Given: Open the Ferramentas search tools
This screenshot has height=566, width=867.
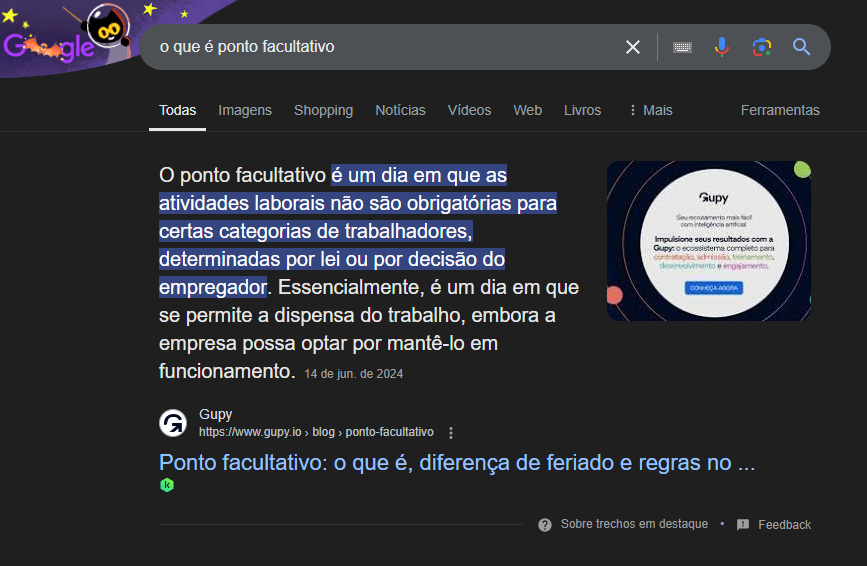Looking at the screenshot, I should click(x=779, y=110).
